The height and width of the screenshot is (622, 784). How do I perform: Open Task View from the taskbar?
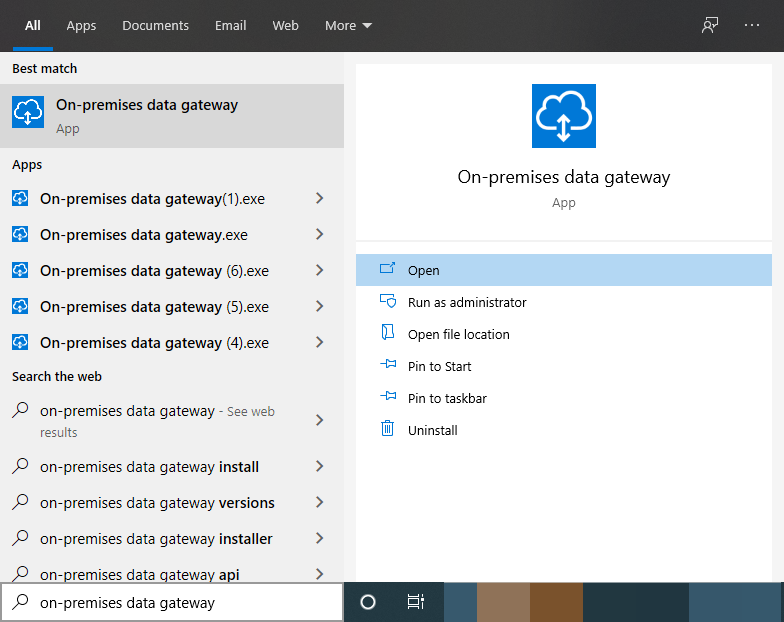[416, 602]
